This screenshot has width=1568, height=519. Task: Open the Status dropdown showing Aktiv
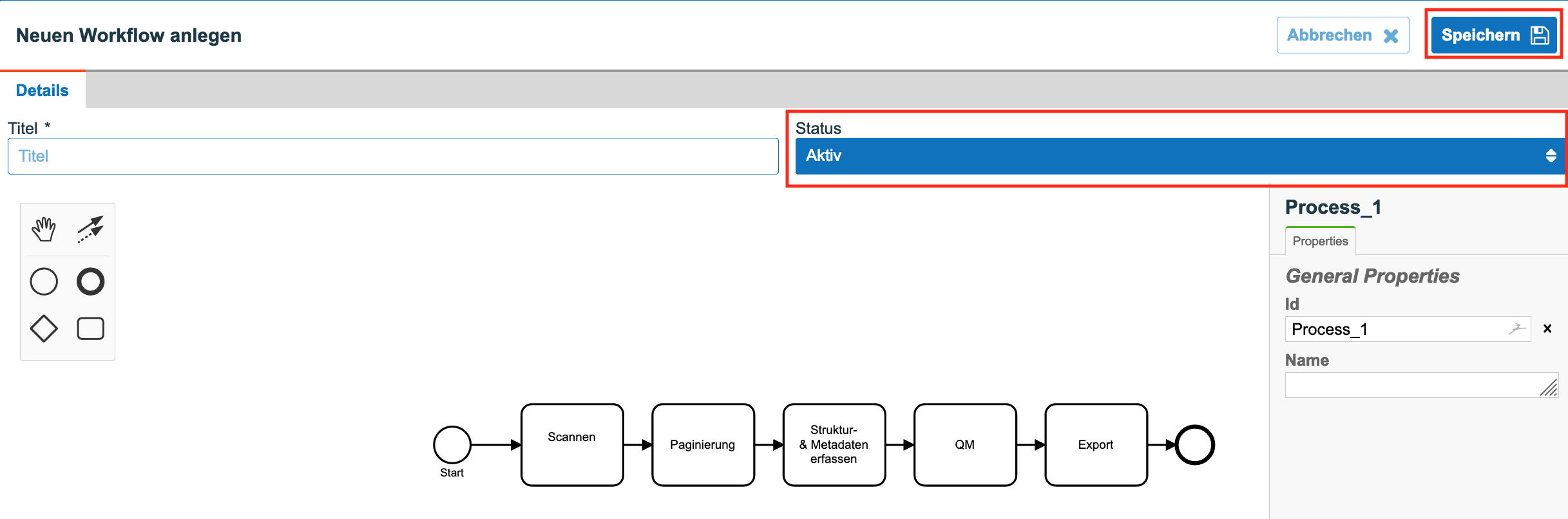(x=1178, y=156)
